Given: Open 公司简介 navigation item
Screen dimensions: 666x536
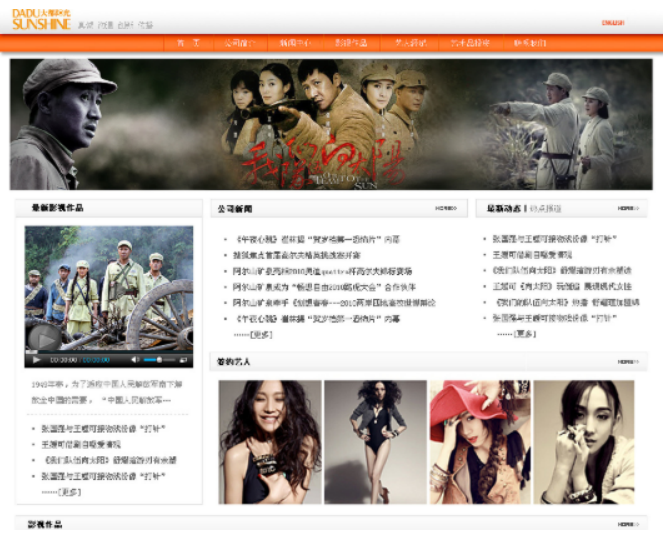Looking at the screenshot, I should pyautogui.click(x=240, y=43).
